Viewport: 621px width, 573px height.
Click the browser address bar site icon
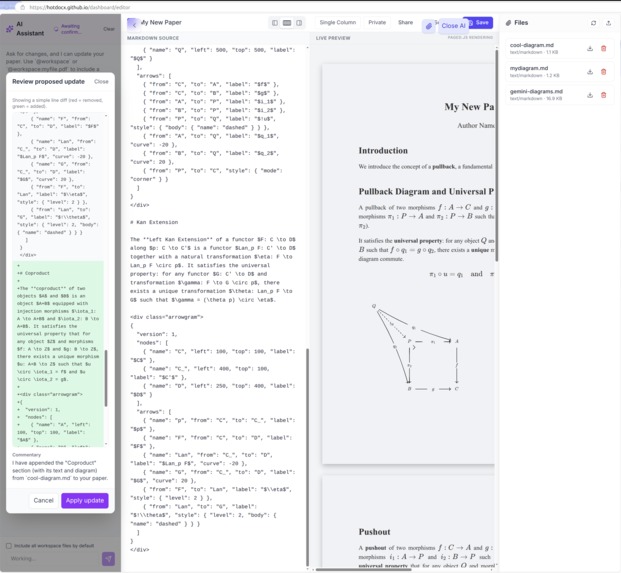[23, 7]
